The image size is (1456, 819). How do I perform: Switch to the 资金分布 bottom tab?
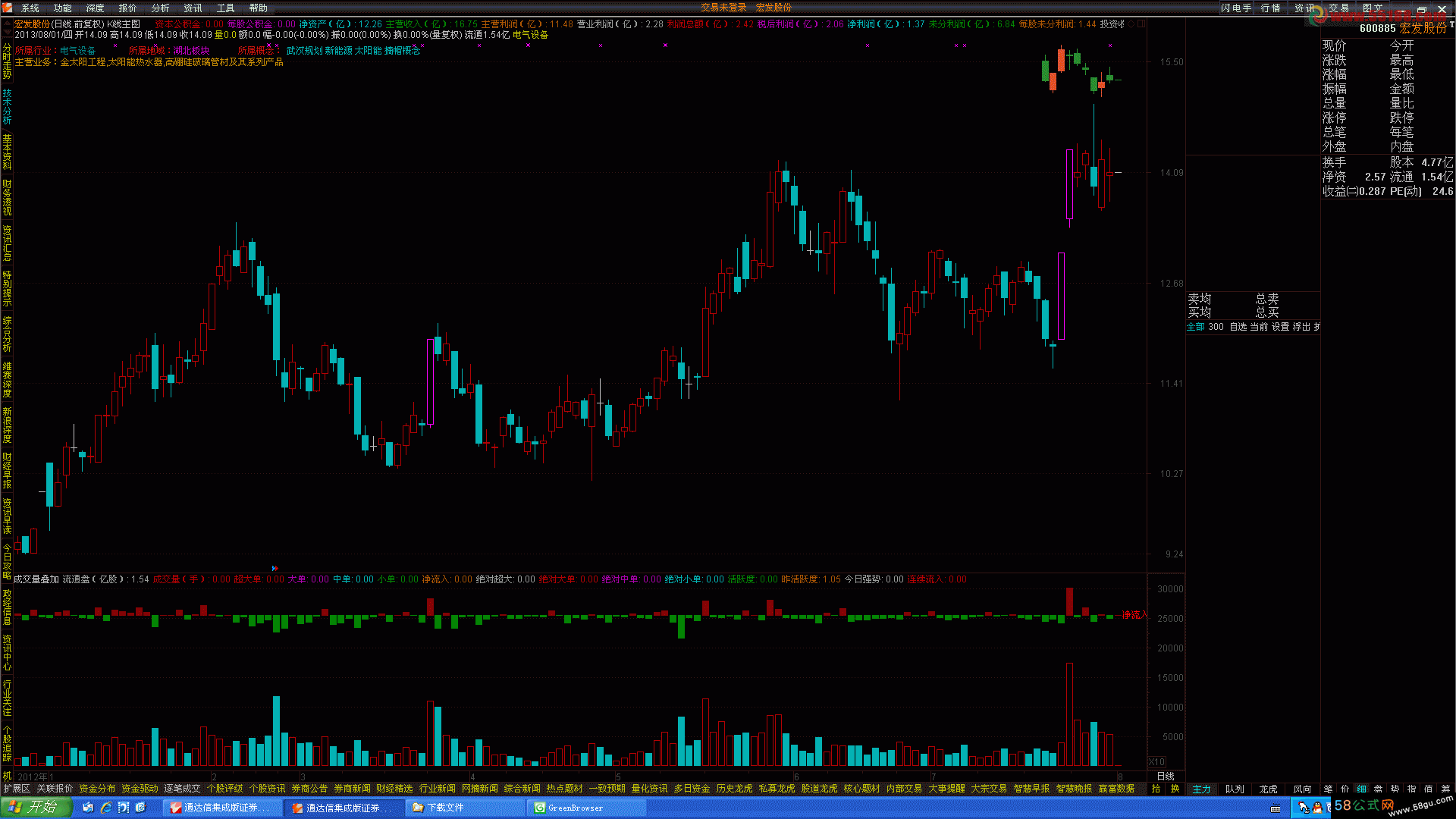tap(98, 789)
